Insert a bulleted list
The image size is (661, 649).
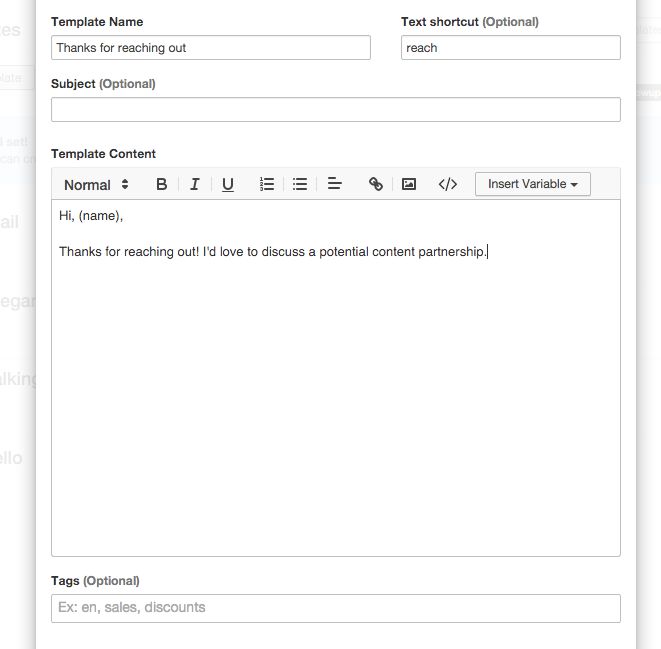pos(300,184)
